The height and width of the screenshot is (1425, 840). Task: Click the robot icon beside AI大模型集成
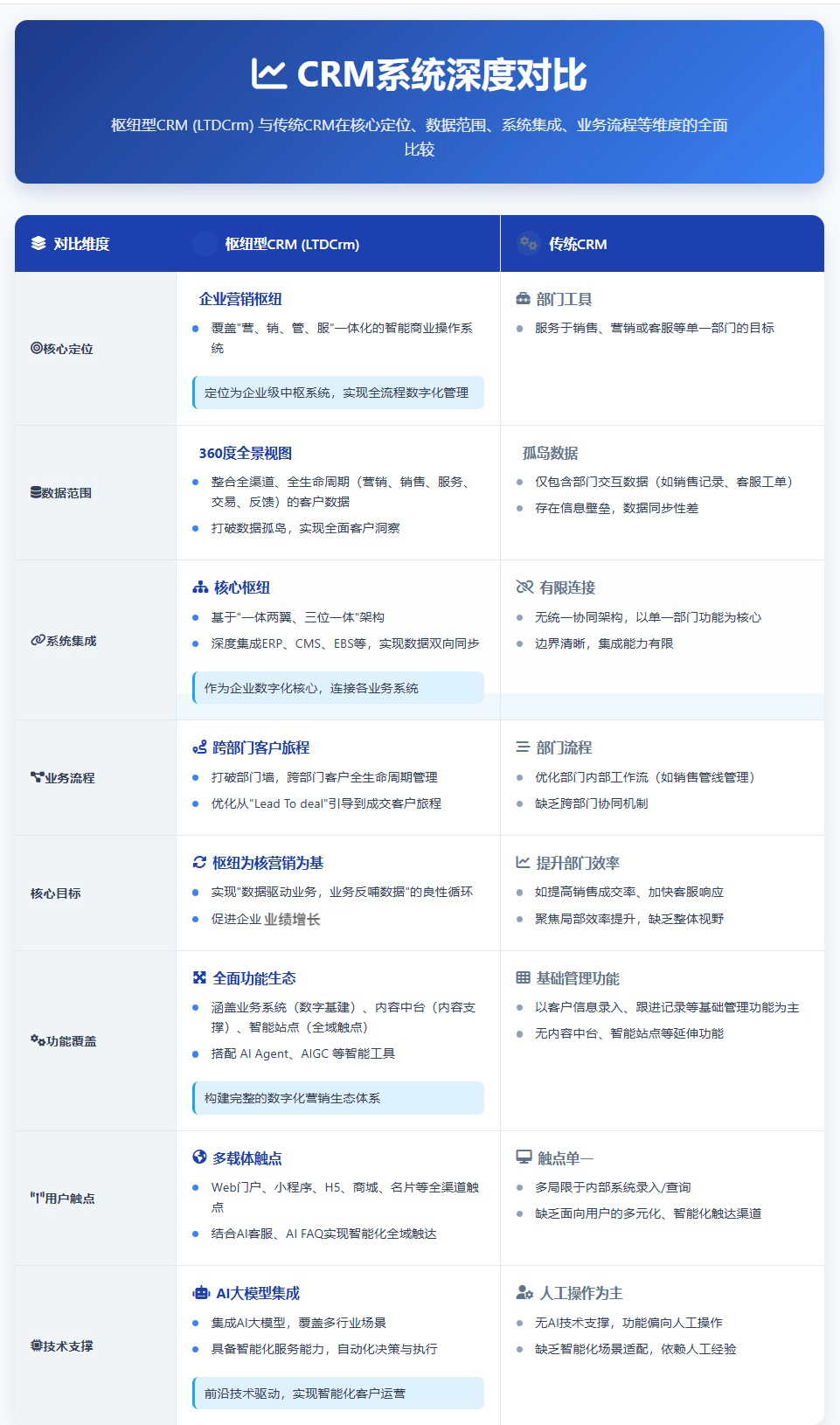[201, 1293]
